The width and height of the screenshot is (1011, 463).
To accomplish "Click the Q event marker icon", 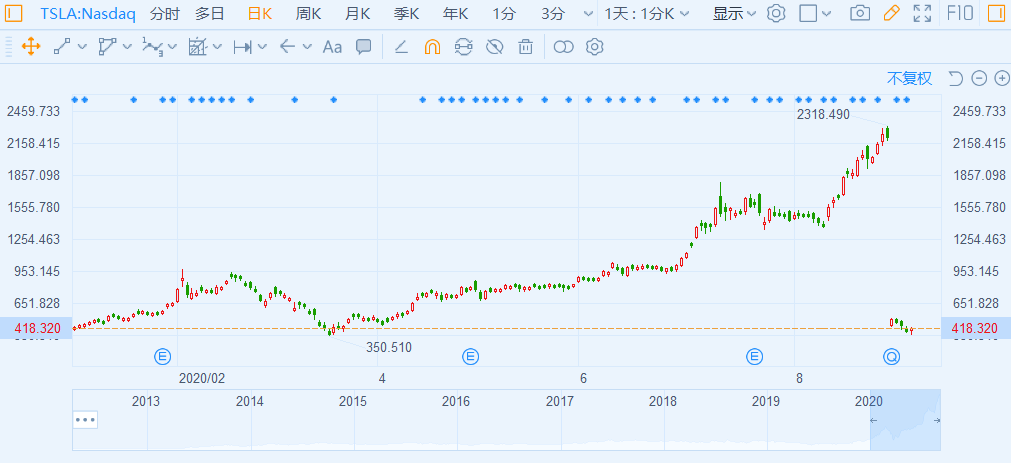I will 892,355.
